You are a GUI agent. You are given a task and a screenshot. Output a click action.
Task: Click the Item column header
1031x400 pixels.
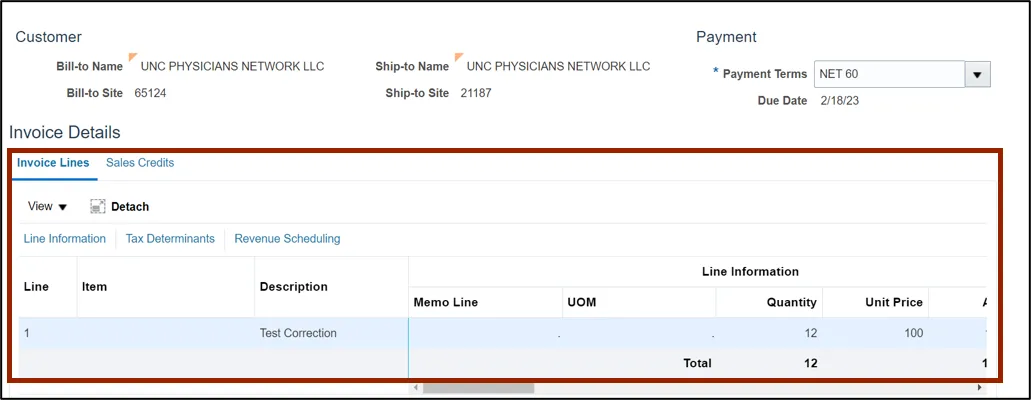(94, 287)
